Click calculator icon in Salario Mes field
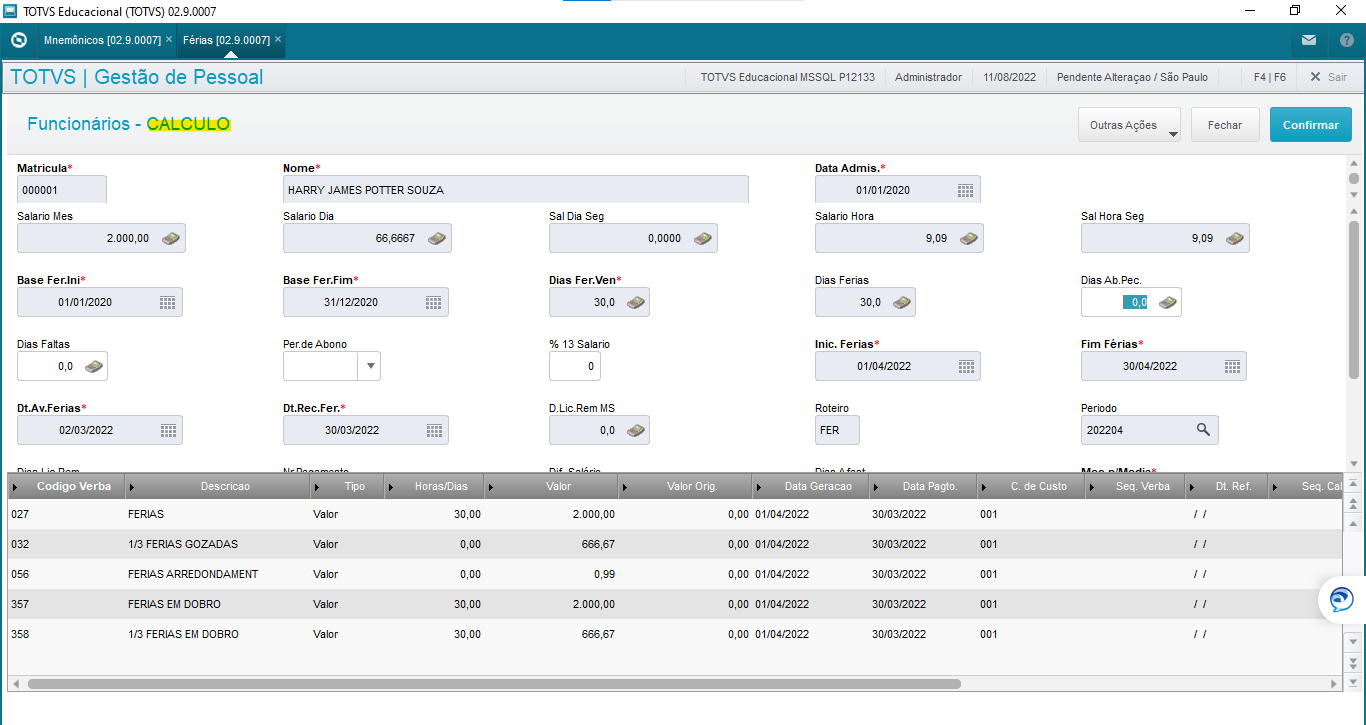The height and width of the screenshot is (725, 1366). (170, 238)
